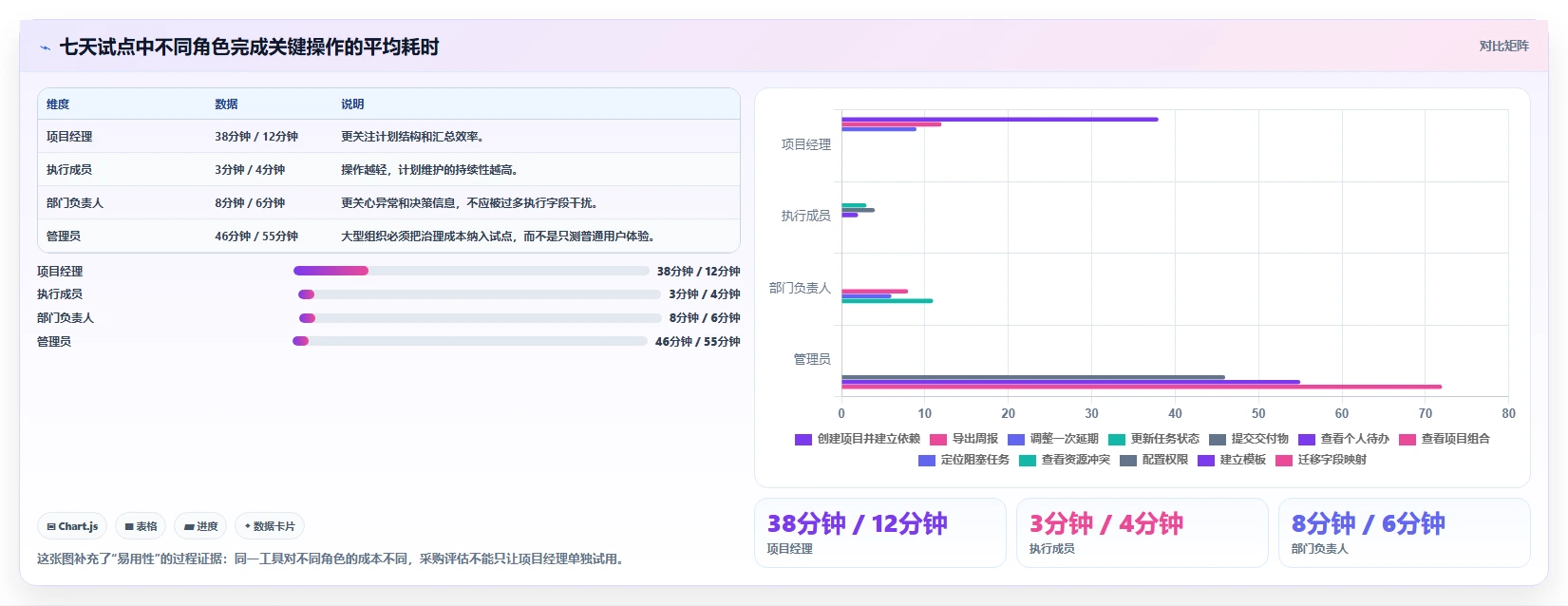
Task: Click the 说明 column header
Action: (x=352, y=104)
